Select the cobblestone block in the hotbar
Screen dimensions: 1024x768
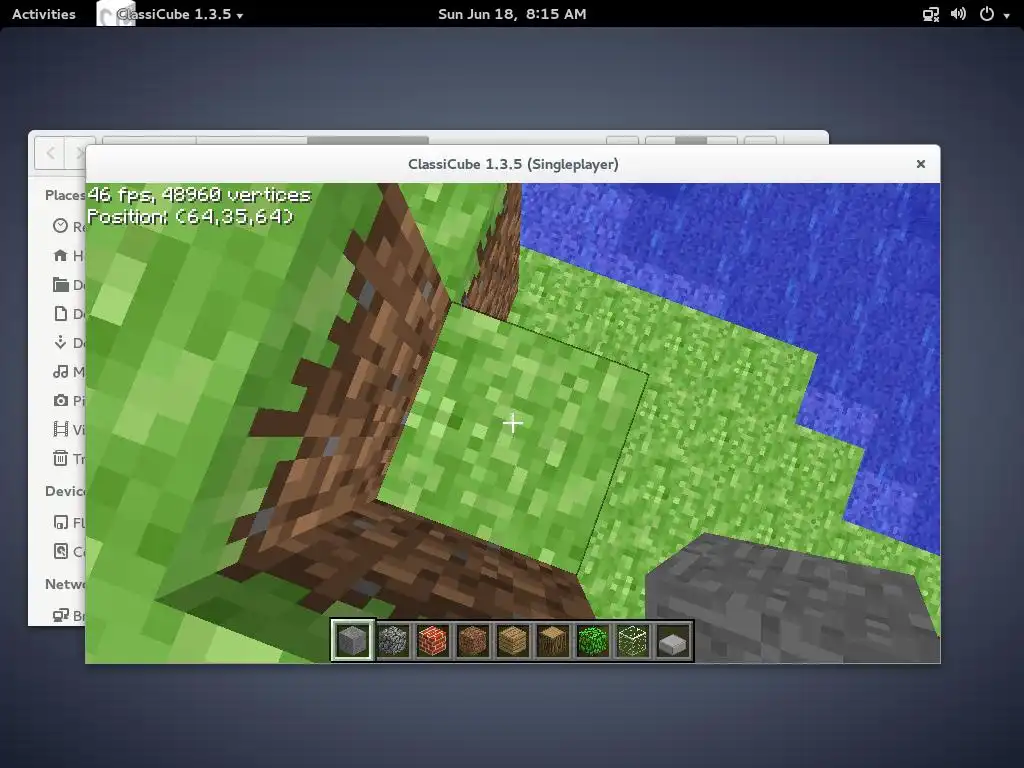(393, 641)
